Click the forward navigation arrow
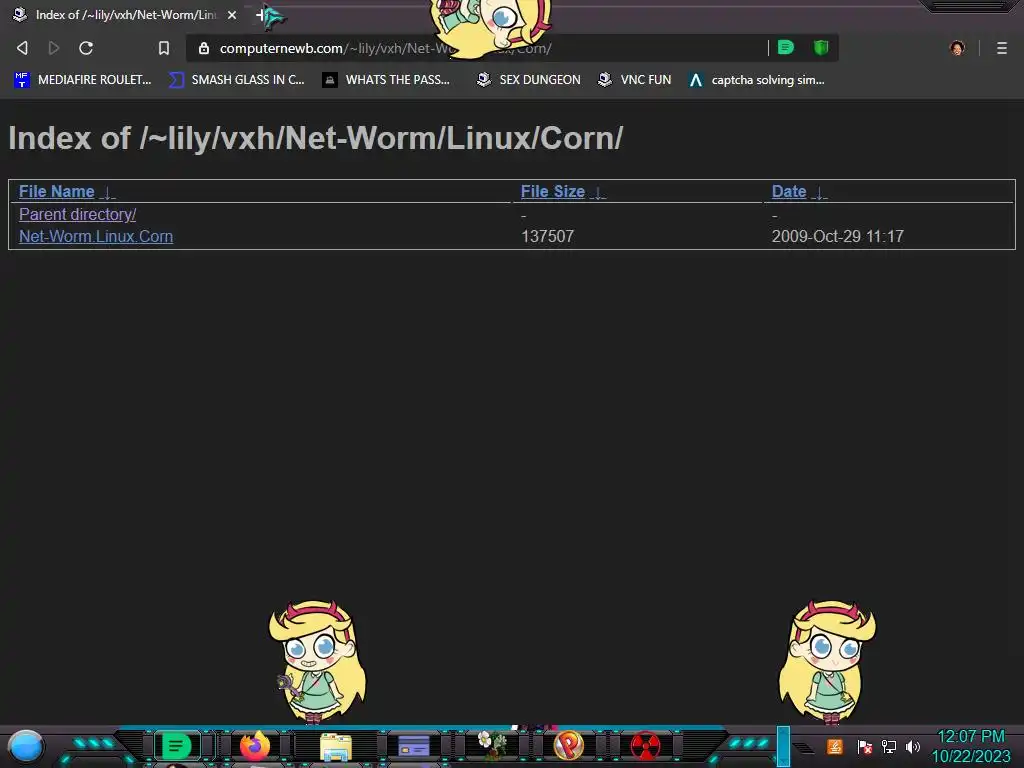This screenshot has height=768, width=1024. click(x=54, y=48)
